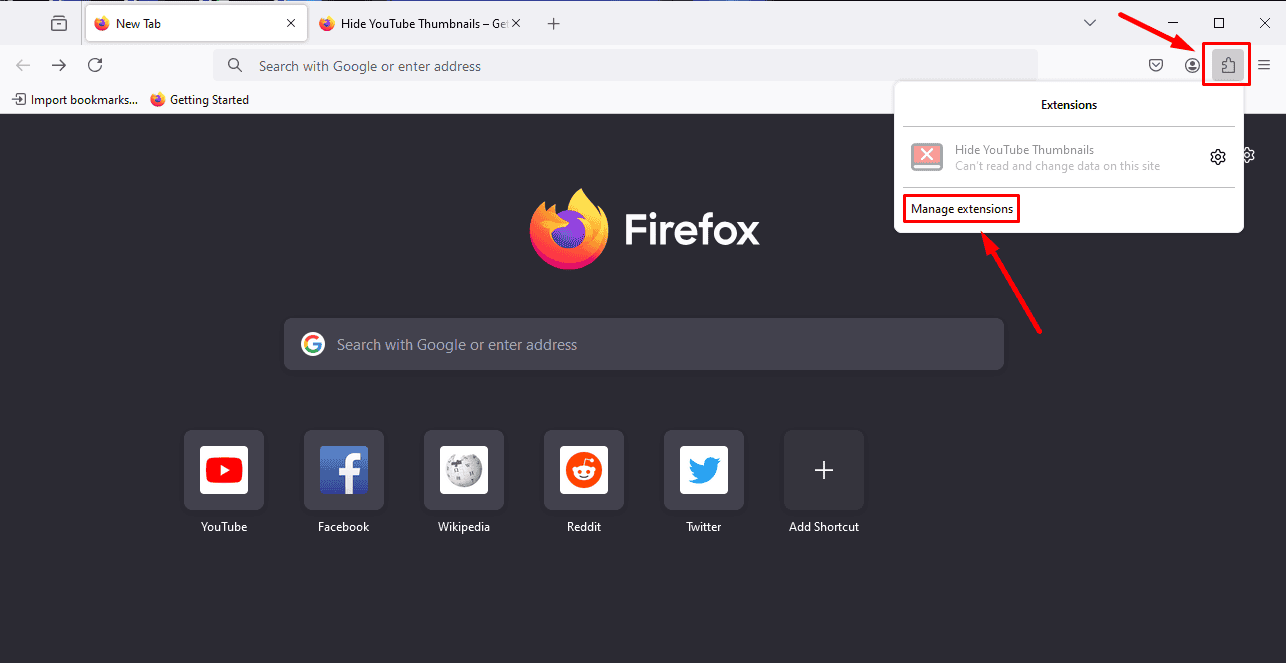The height and width of the screenshot is (663, 1286).
Task: Open the new-tab personalize gear icon
Action: (1248, 155)
